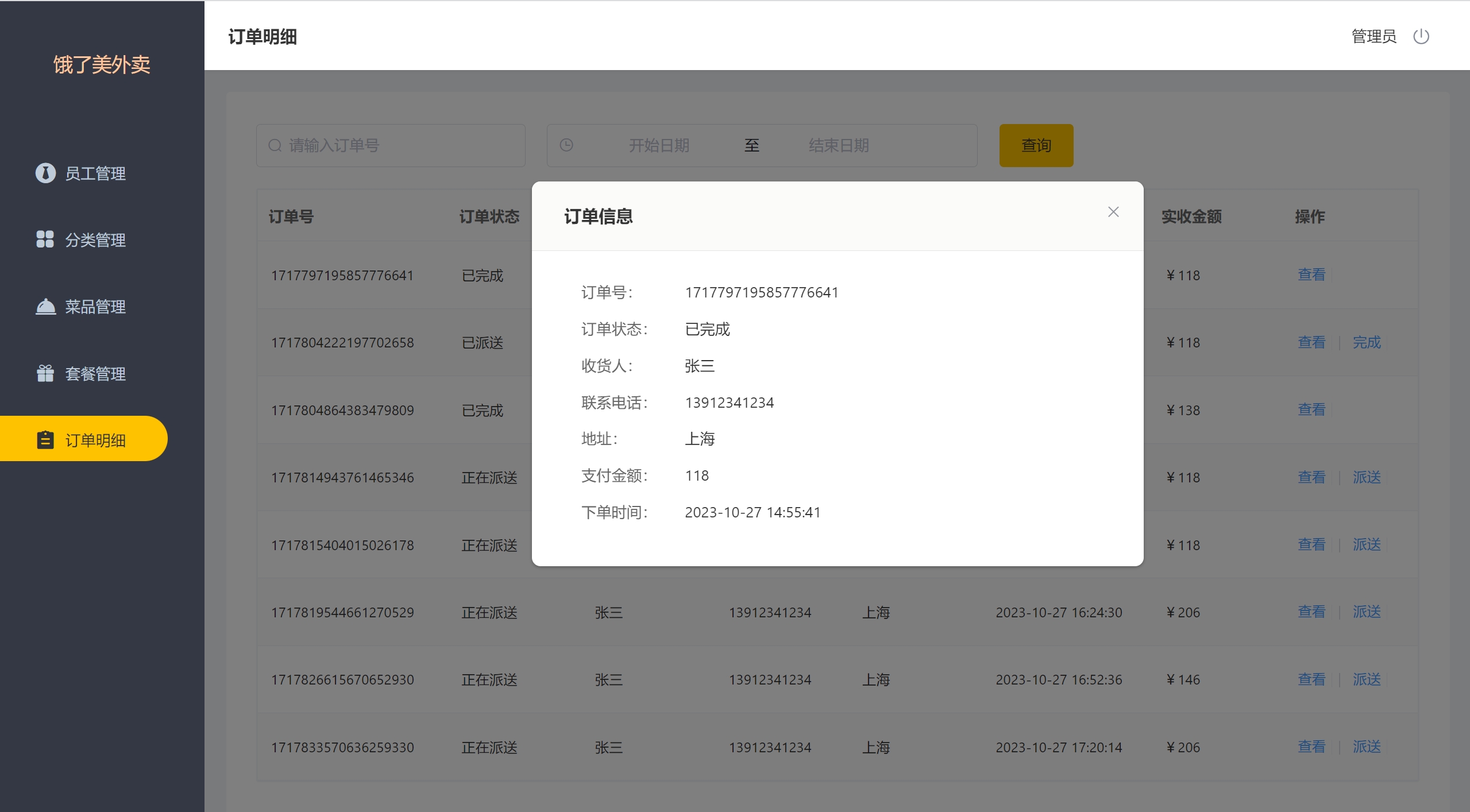Image resolution: width=1470 pixels, height=812 pixels.
Task: Click the order details clipboard icon
Action: click(x=45, y=440)
